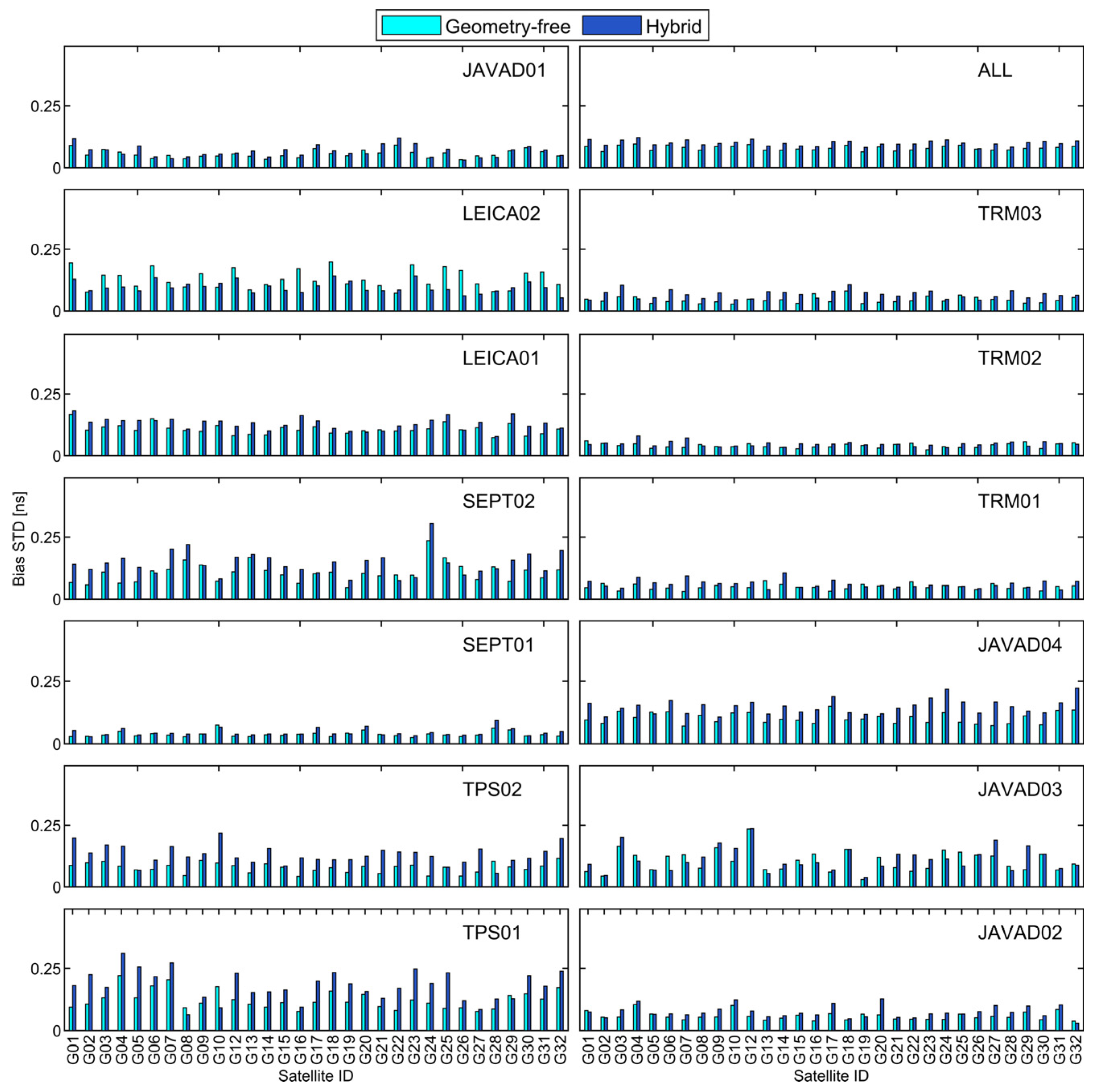Select the TRM02 subplot title
This screenshot has height=1092, width=1094.
click(1009, 358)
